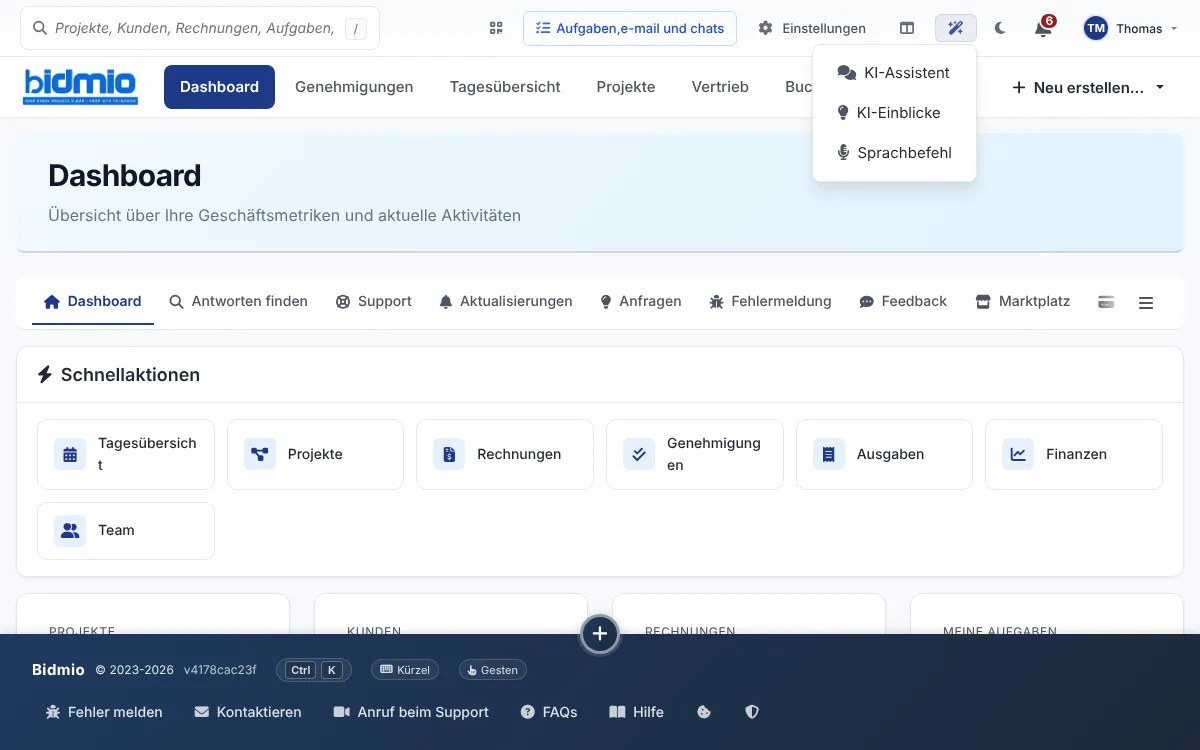The image size is (1200, 750).
Task: Click the credit card icon in the tab row
Action: [1106, 302]
